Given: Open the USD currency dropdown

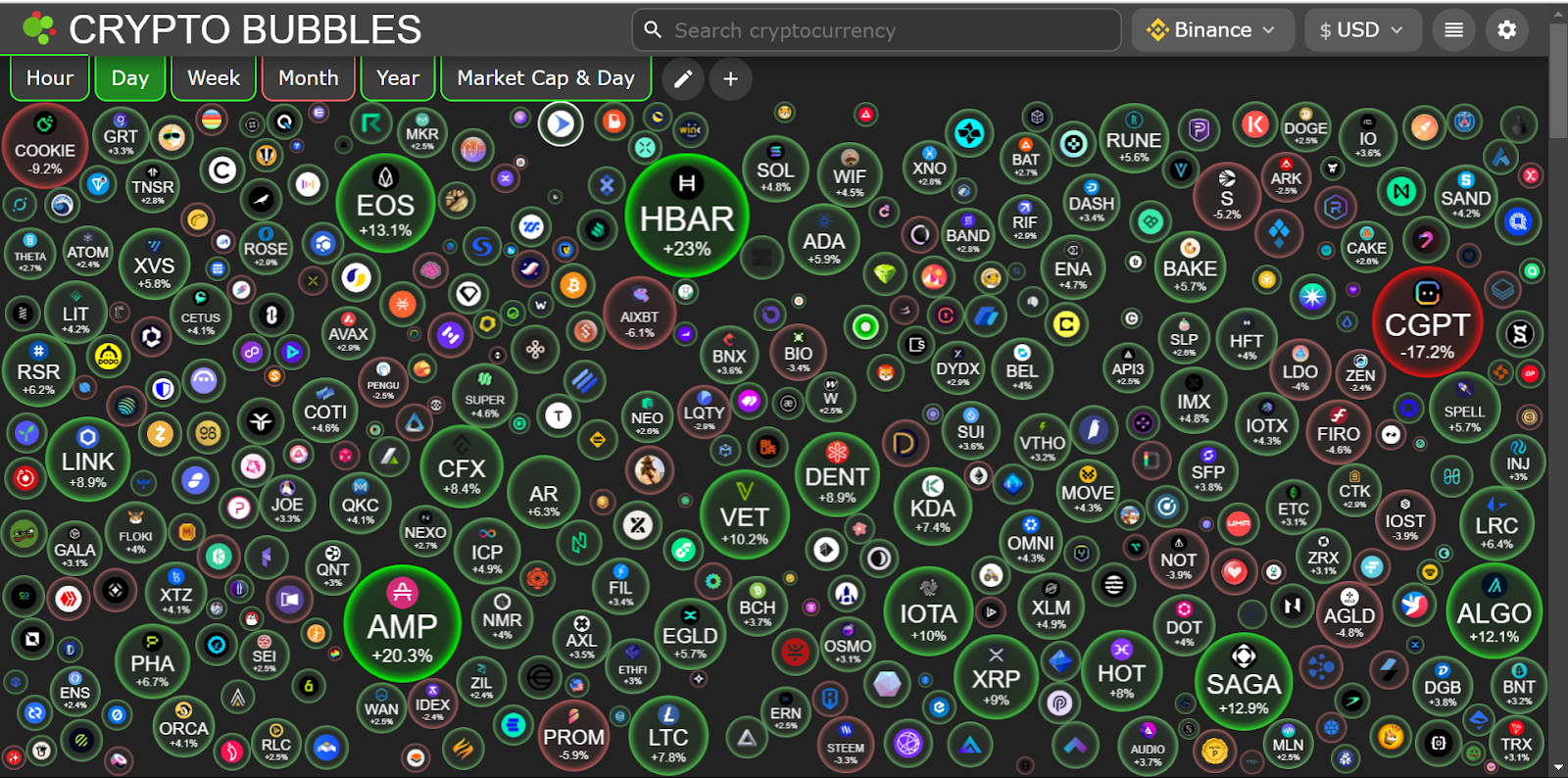Looking at the screenshot, I should (x=1361, y=30).
